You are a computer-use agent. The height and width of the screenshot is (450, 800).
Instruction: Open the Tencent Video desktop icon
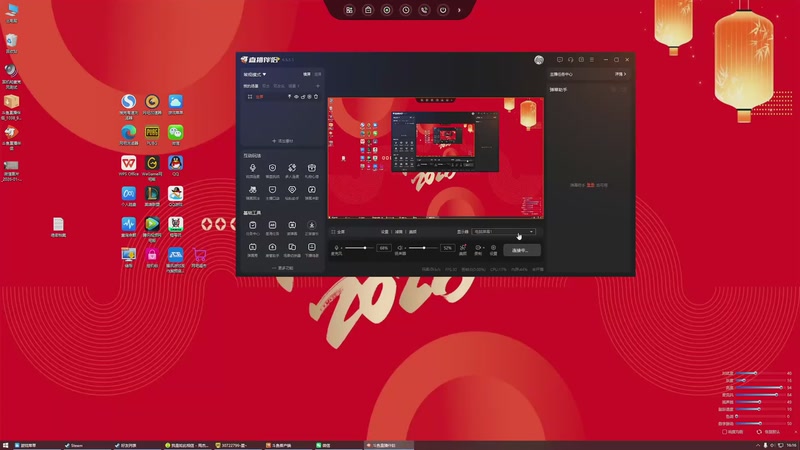coord(152,228)
